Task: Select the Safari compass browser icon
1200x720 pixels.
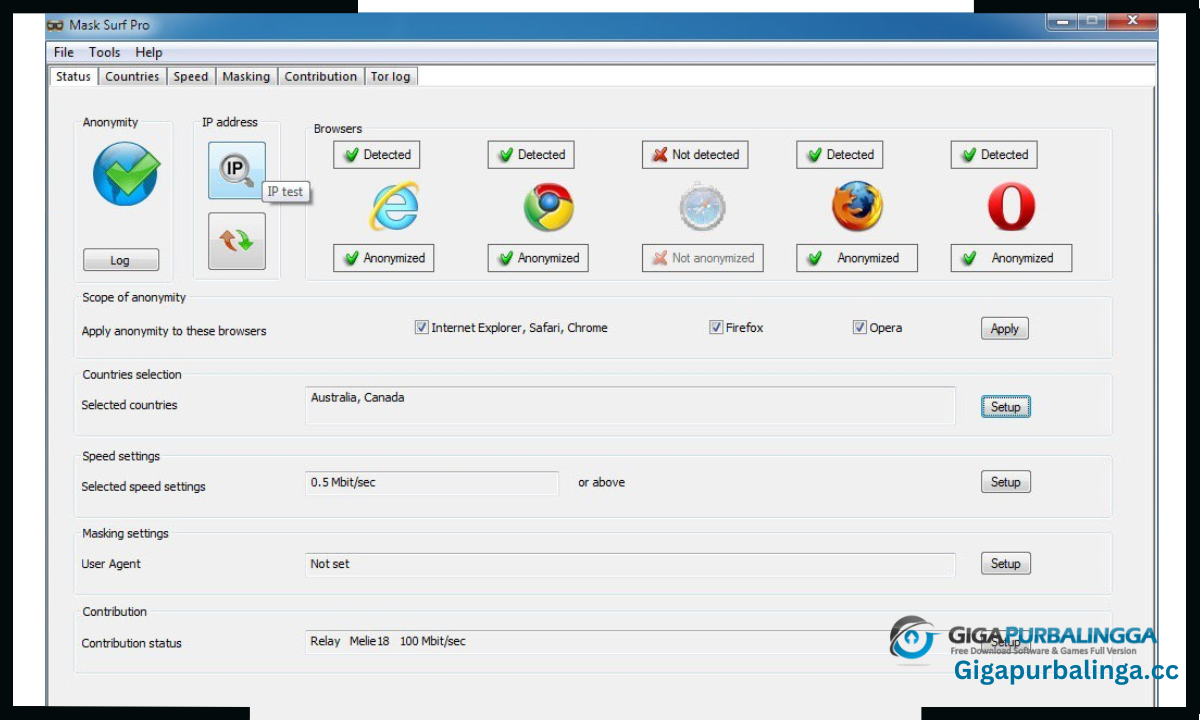Action: (702, 207)
